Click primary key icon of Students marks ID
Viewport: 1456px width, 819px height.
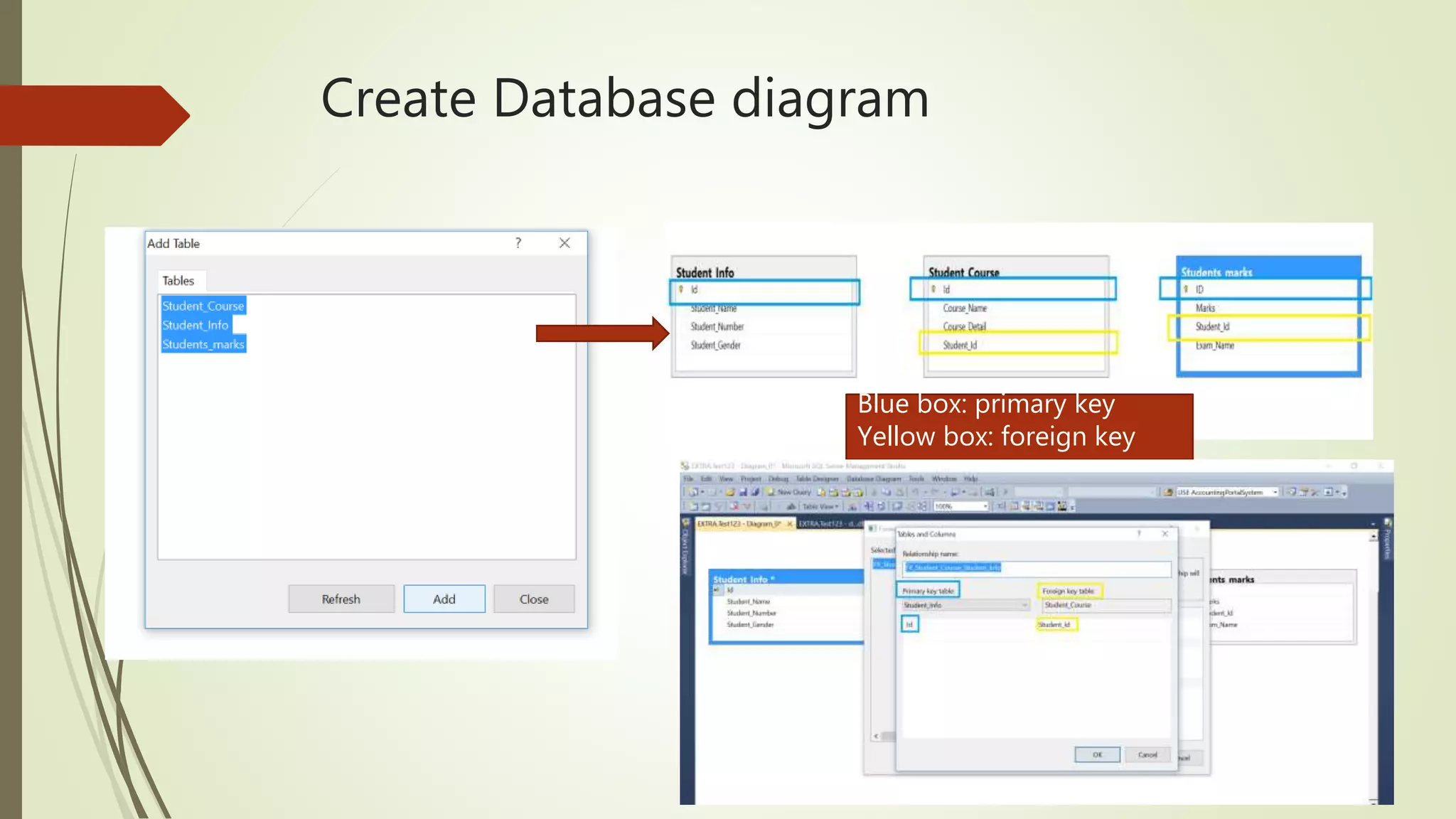coord(1186,289)
